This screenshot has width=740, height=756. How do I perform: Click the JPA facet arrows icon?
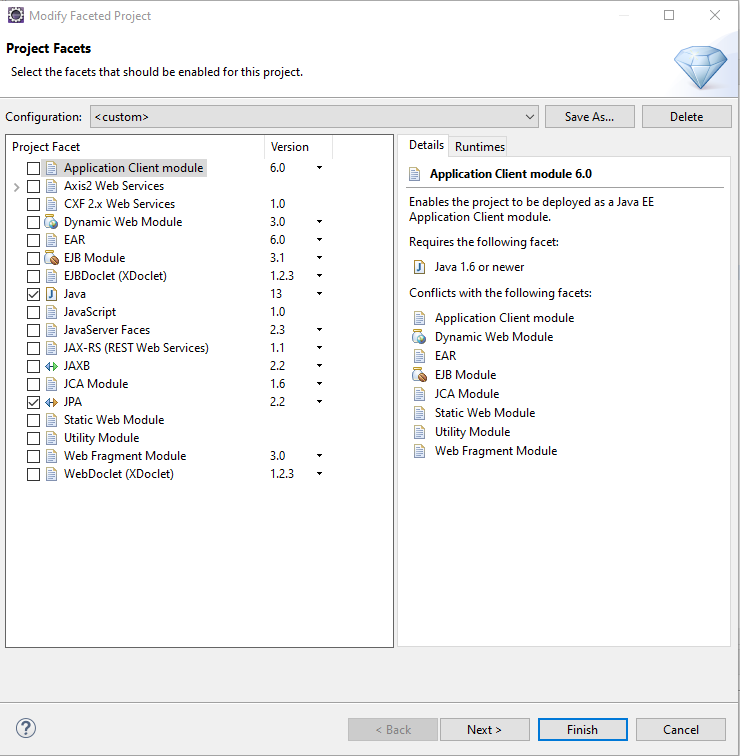52,402
